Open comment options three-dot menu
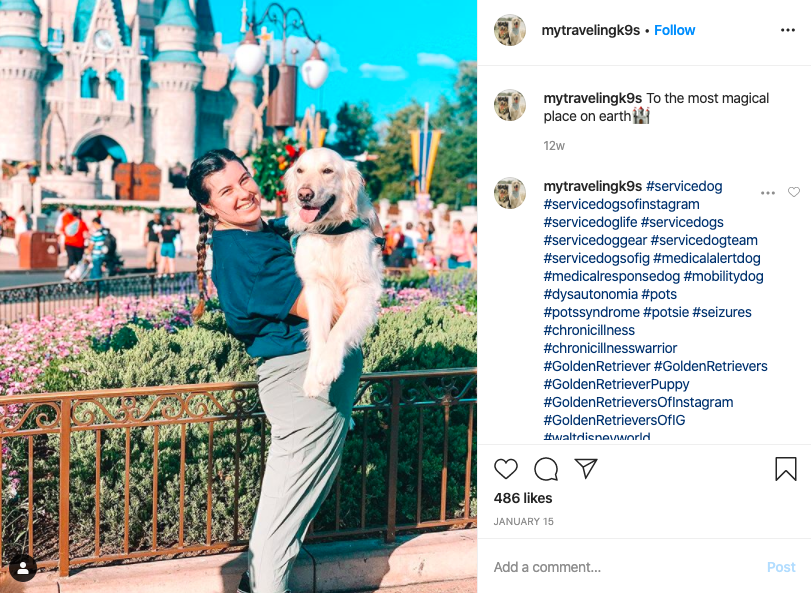 768,193
